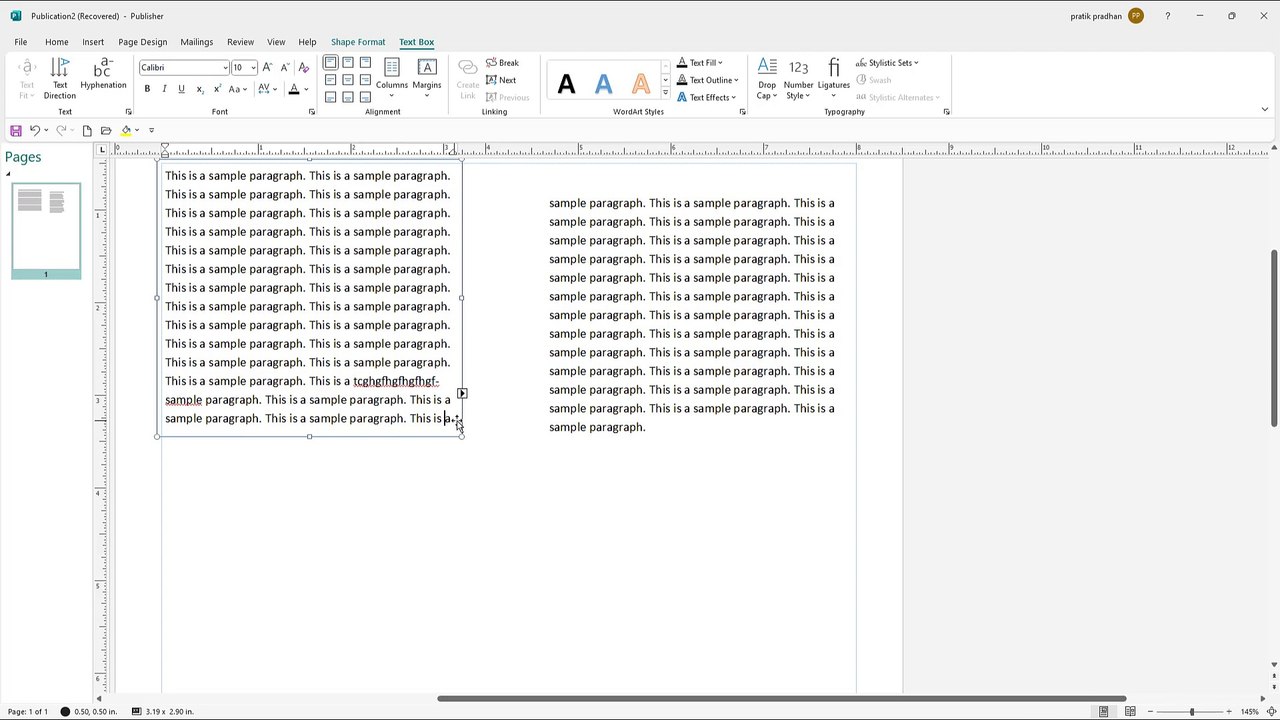Click the fill color bucket icon
Image resolution: width=1280 pixels, height=720 pixels.
(x=126, y=131)
